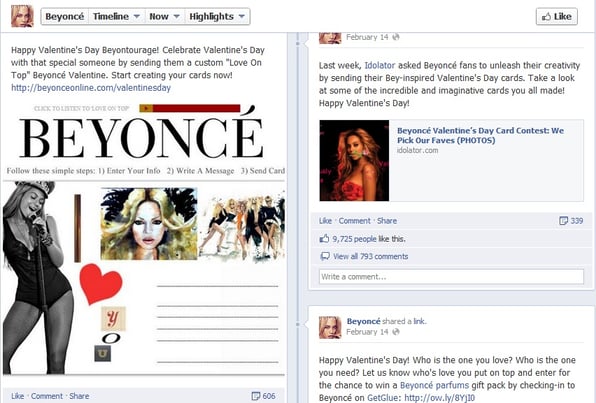Click the globe icon on top February 14 post
Image resolution: width=596 pixels, height=403 pixels.
pyautogui.click(x=396, y=37)
